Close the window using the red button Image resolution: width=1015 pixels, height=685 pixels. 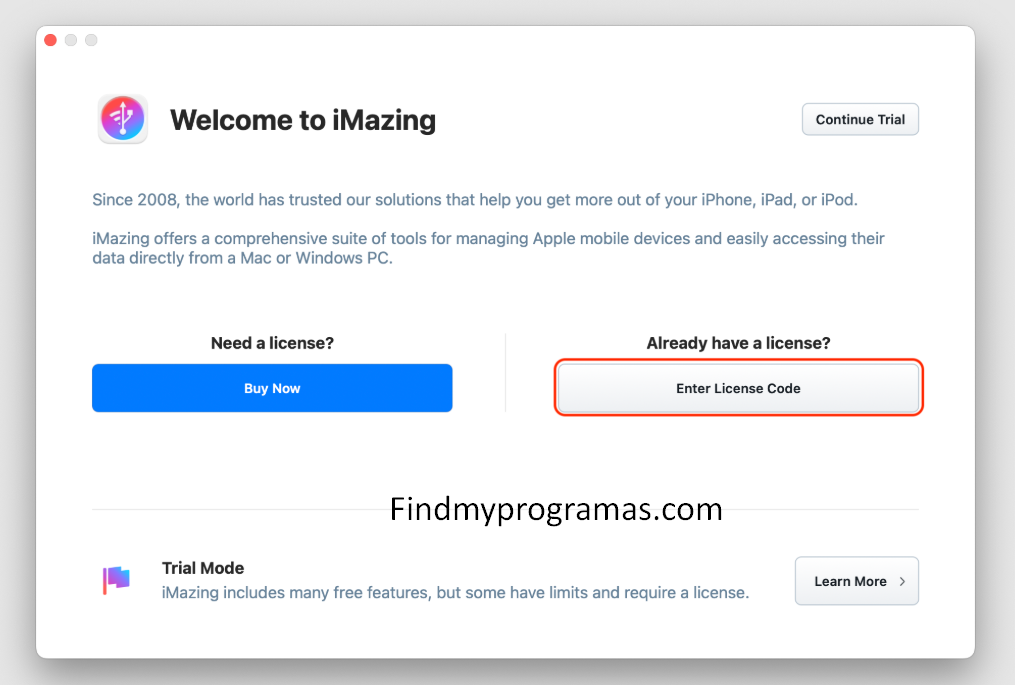click(51, 40)
